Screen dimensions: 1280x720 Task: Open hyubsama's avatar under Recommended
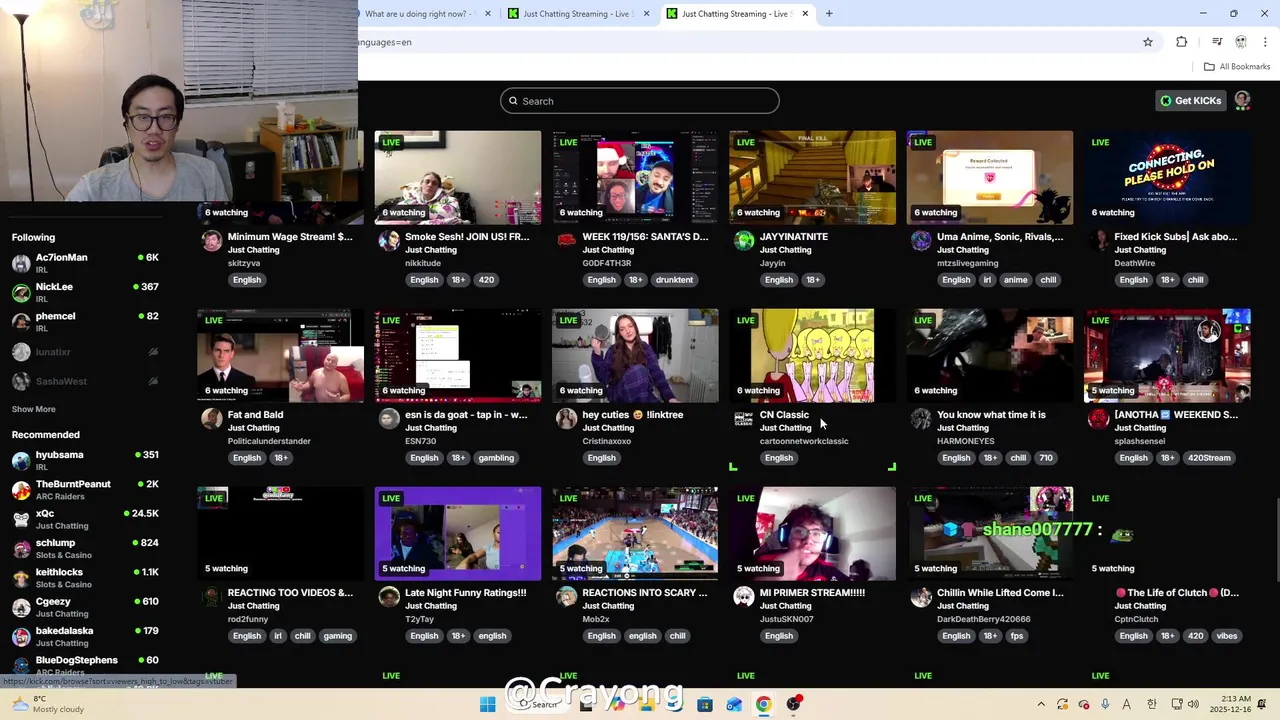tap(21, 461)
